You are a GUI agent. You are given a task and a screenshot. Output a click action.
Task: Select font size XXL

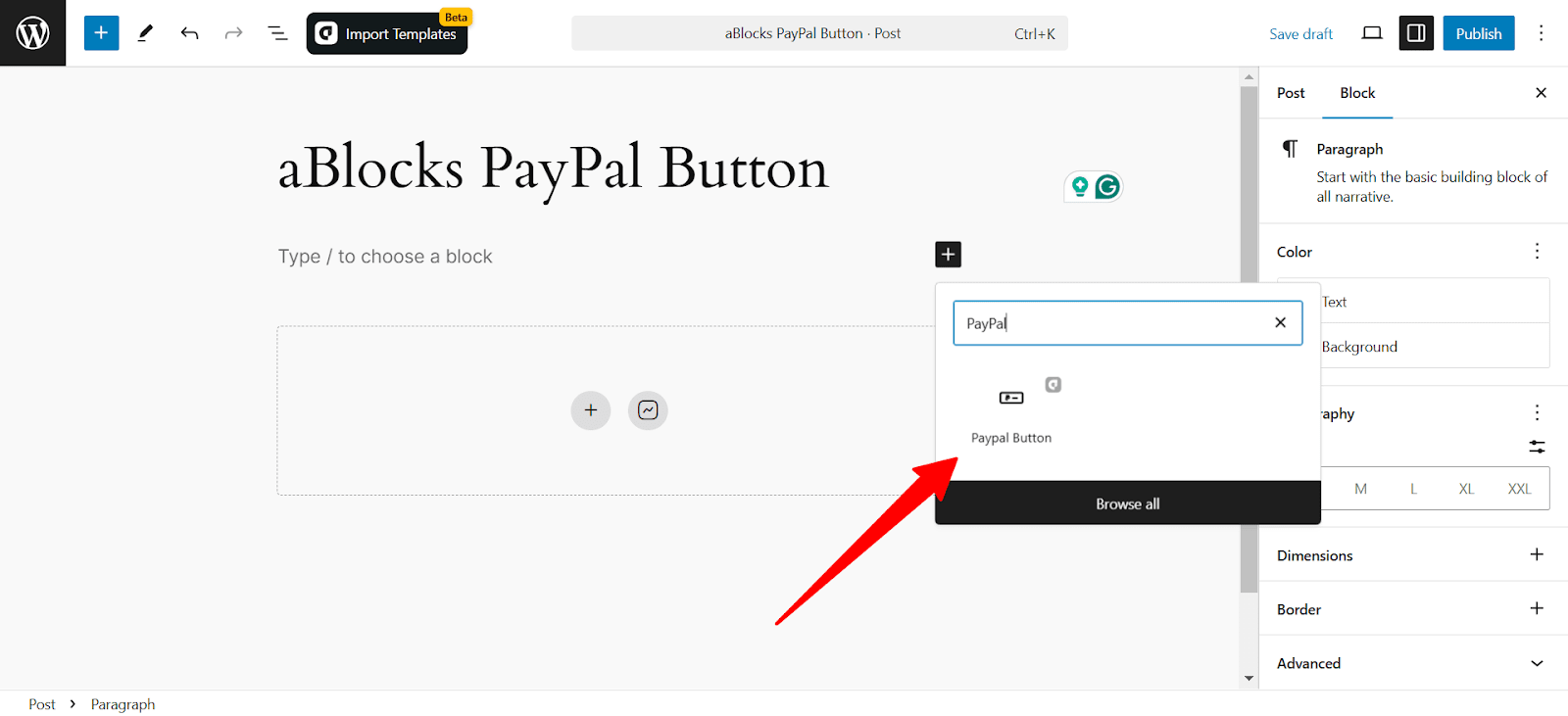[x=1519, y=489]
